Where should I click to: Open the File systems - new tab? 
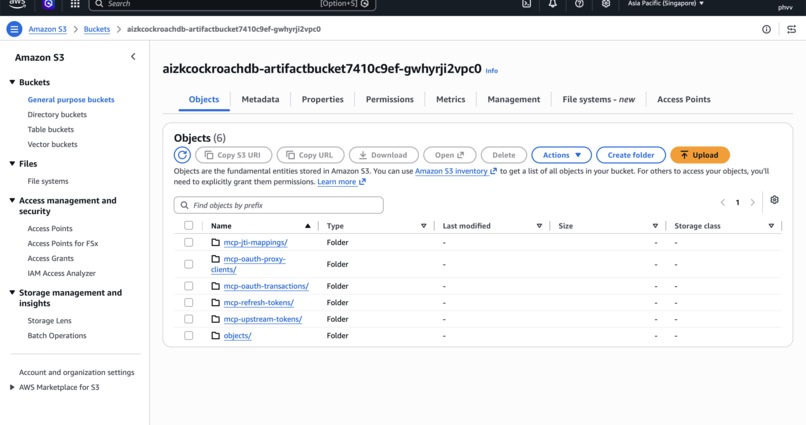click(x=598, y=99)
